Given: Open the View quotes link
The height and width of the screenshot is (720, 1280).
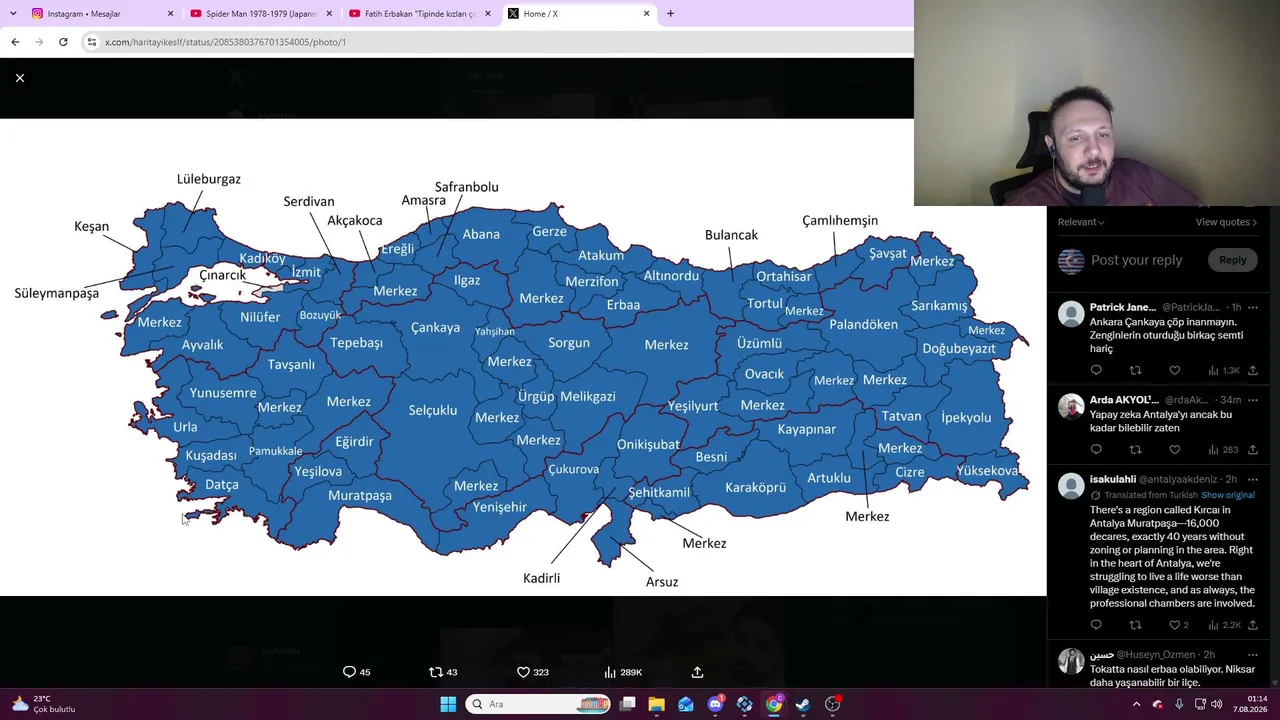Looking at the screenshot, I should click(1226, 222).
